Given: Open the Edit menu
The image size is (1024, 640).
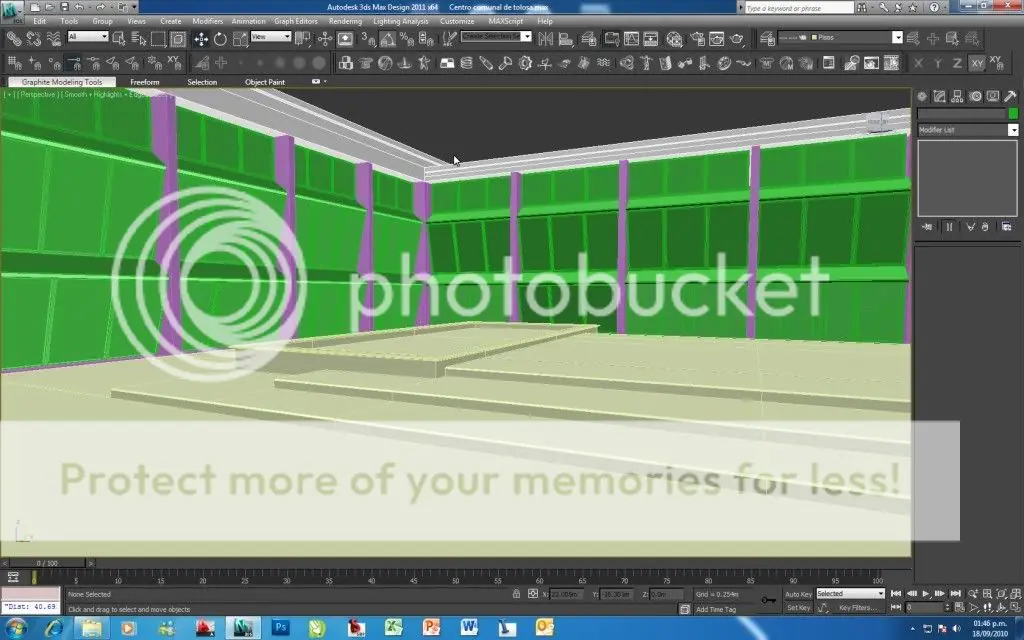Looking at the screenshot, I should click(x=40, y=21).
